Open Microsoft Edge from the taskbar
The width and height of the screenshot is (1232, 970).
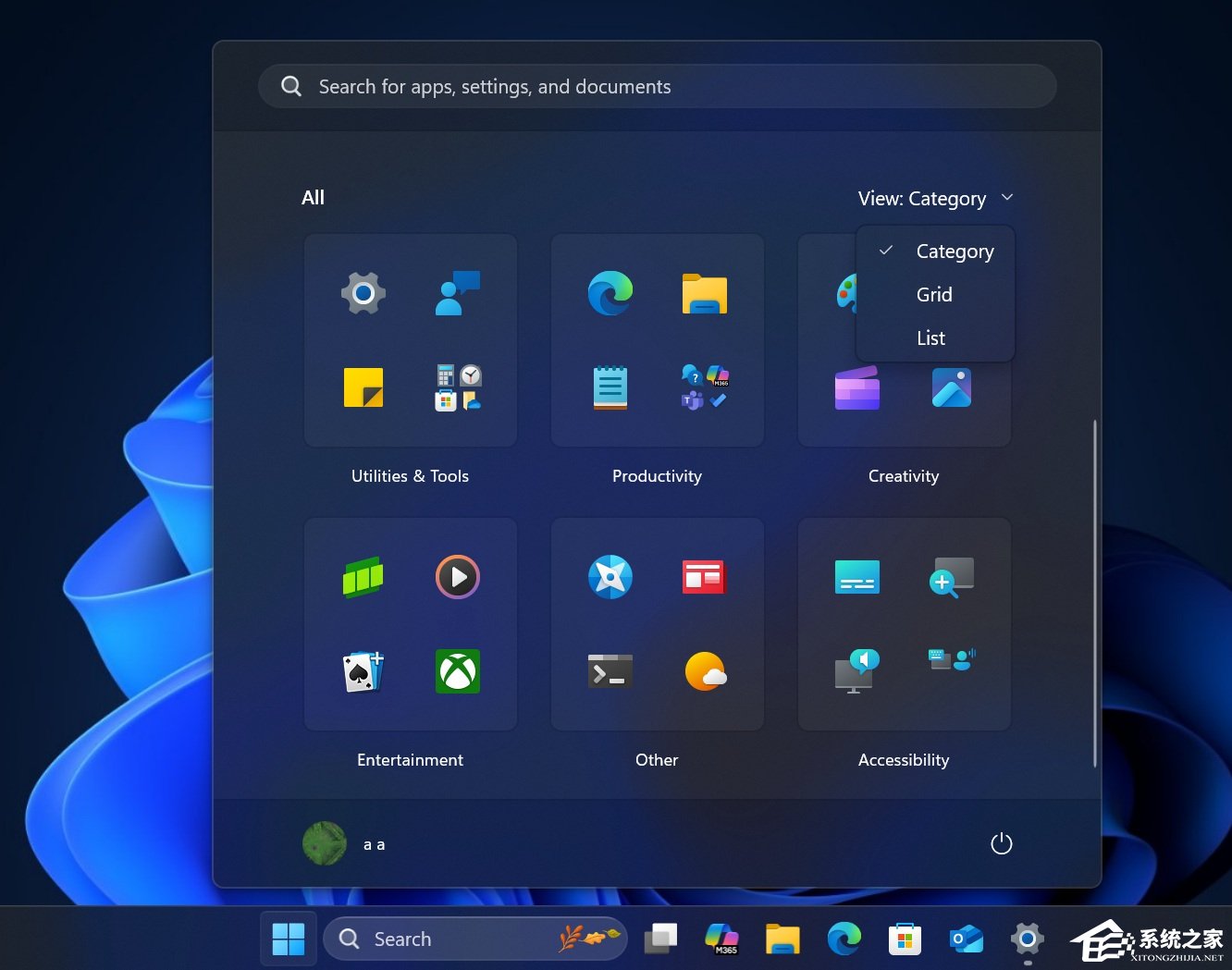click(x=844, y=939)
